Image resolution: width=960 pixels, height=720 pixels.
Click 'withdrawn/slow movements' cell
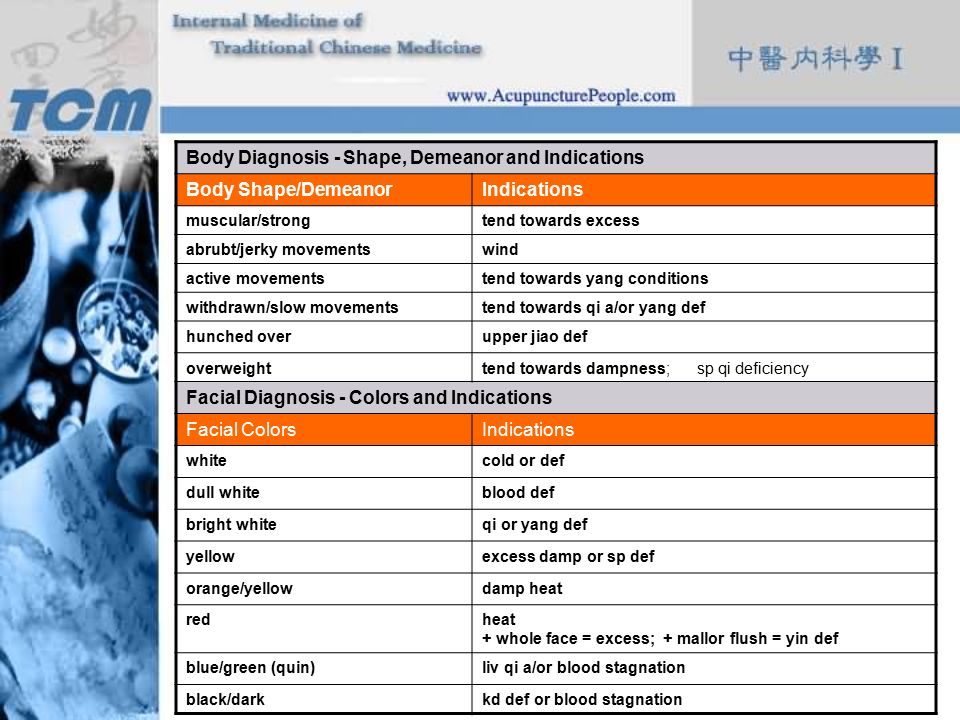[324, 307]
